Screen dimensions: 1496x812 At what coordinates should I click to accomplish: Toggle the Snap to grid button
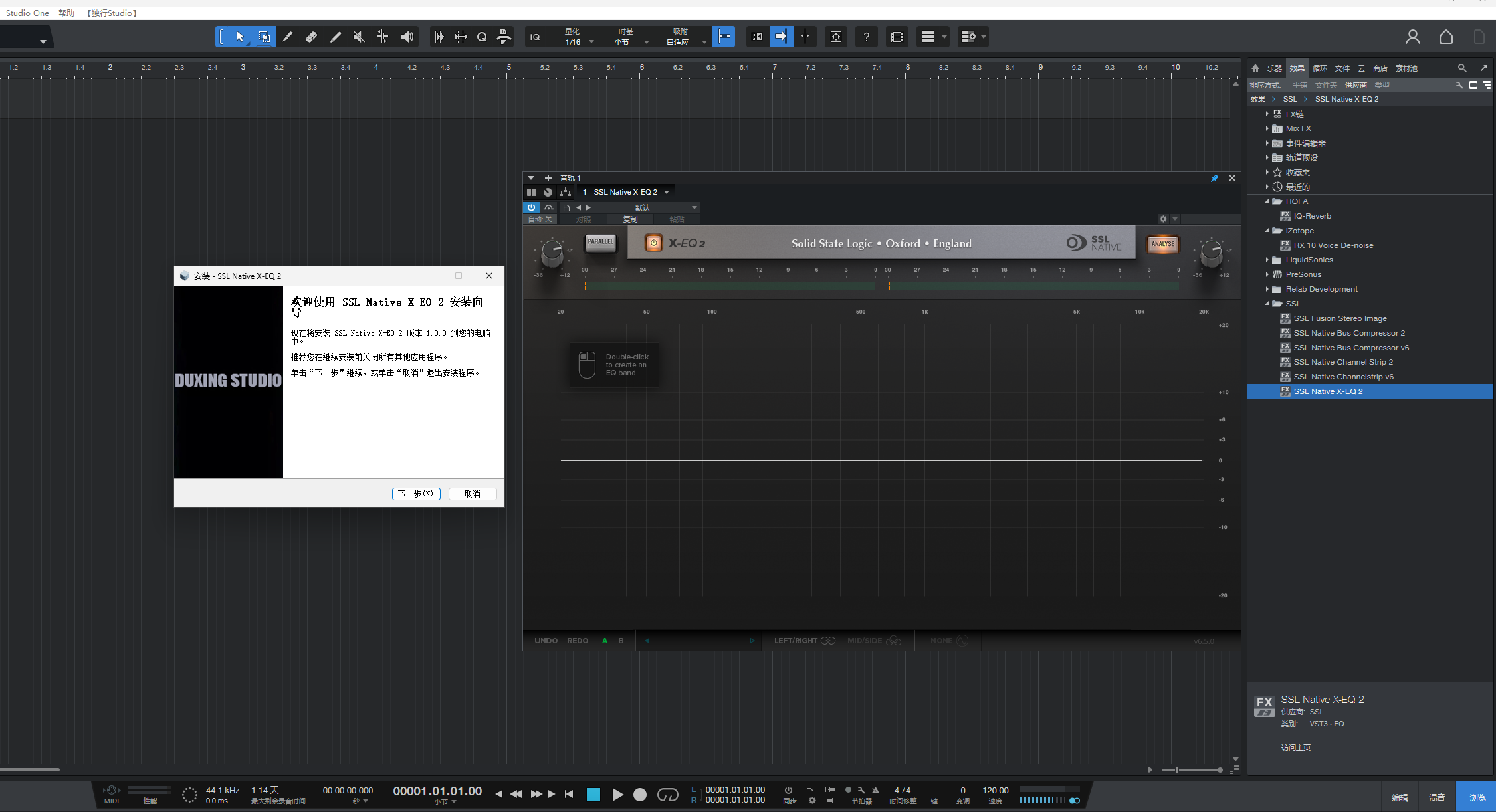(723, 37)
